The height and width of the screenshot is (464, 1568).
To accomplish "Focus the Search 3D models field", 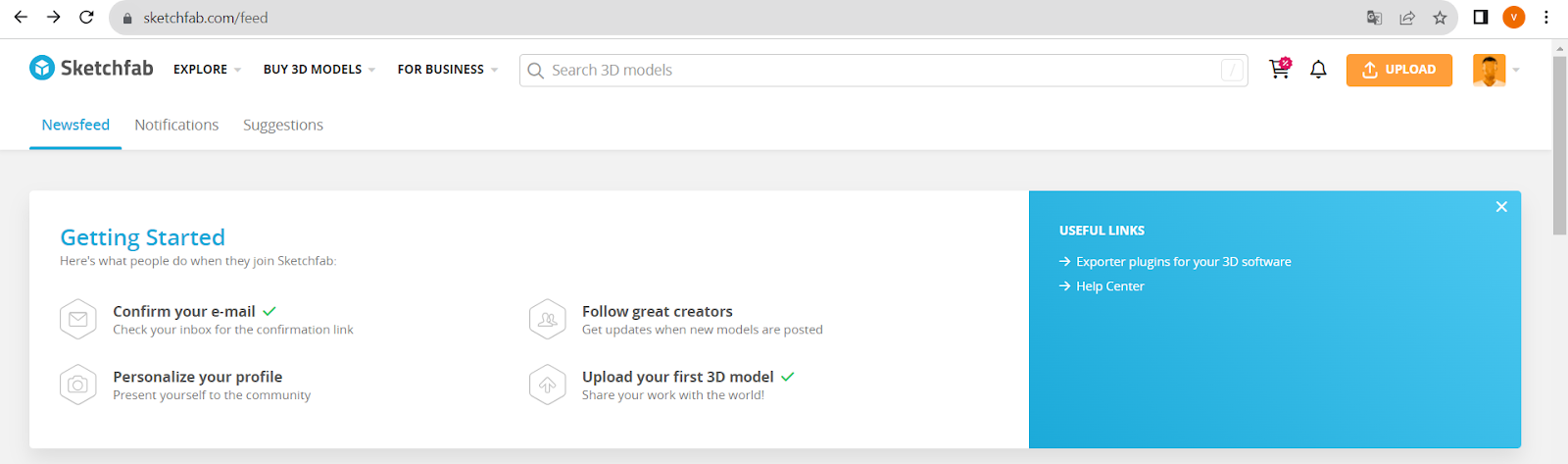I will point(883,70).
